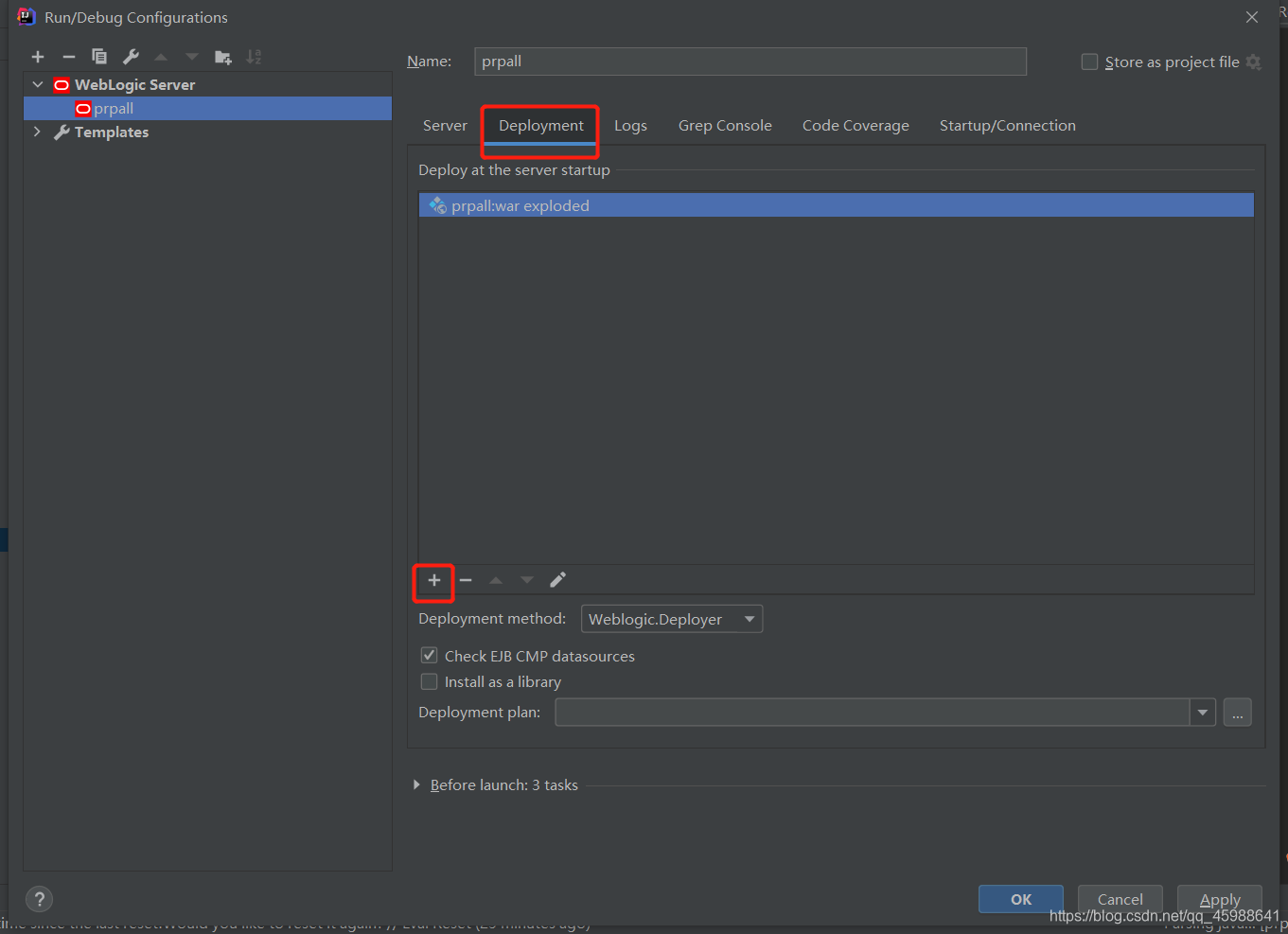Expand Before launch: 3 tasks section
1288x934 pixels.
point(416,785)
